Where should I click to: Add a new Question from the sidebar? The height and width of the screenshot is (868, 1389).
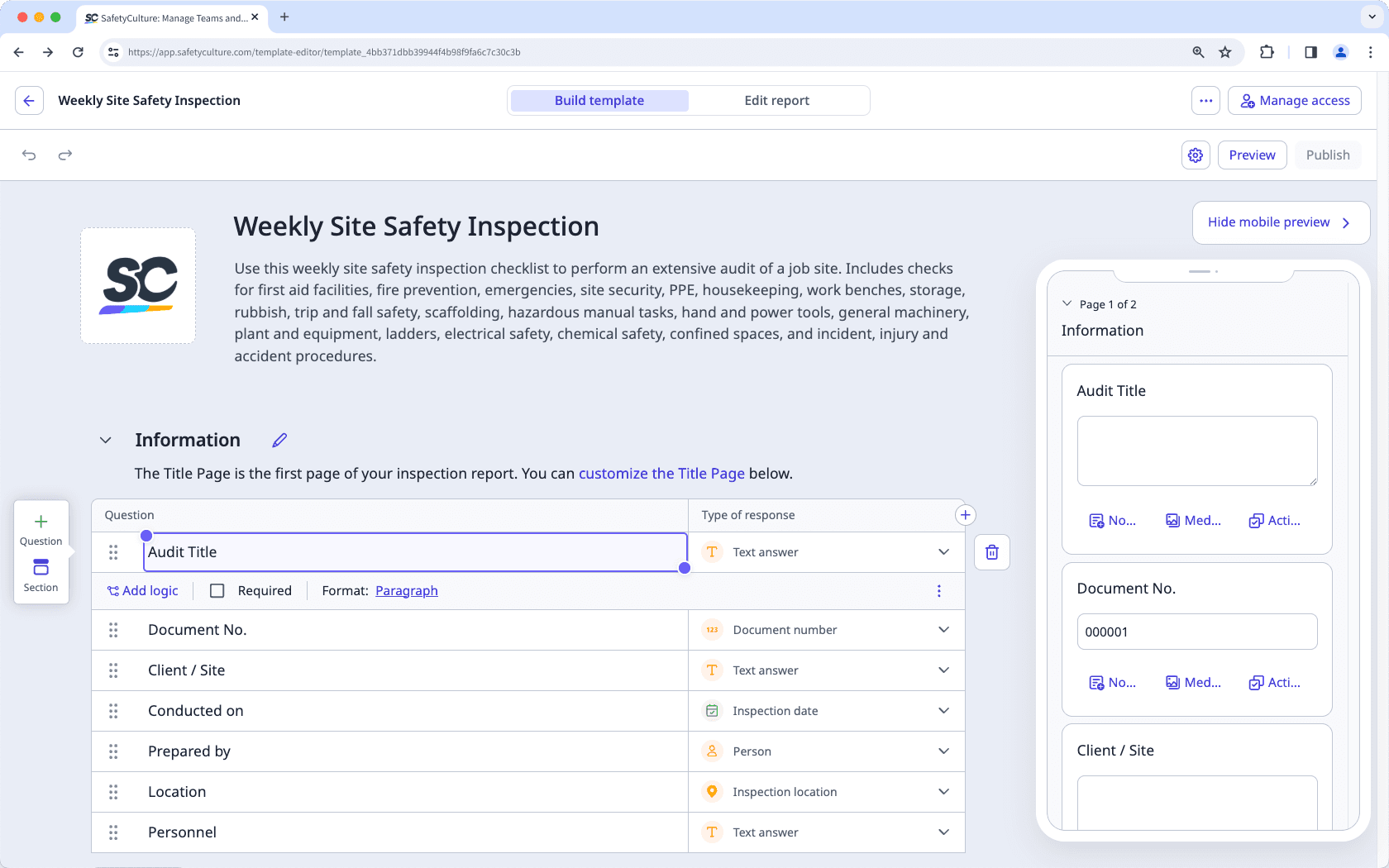41,529
